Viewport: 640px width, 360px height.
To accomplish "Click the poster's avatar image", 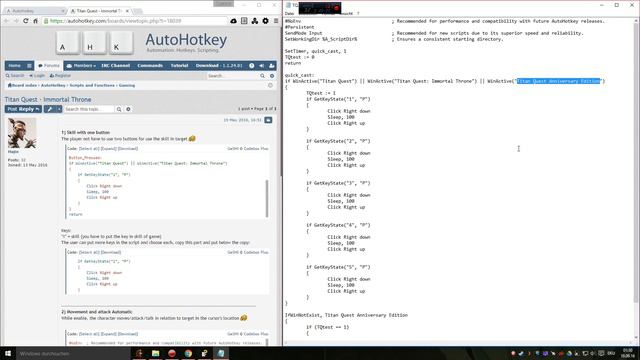I will click(22, 133).
